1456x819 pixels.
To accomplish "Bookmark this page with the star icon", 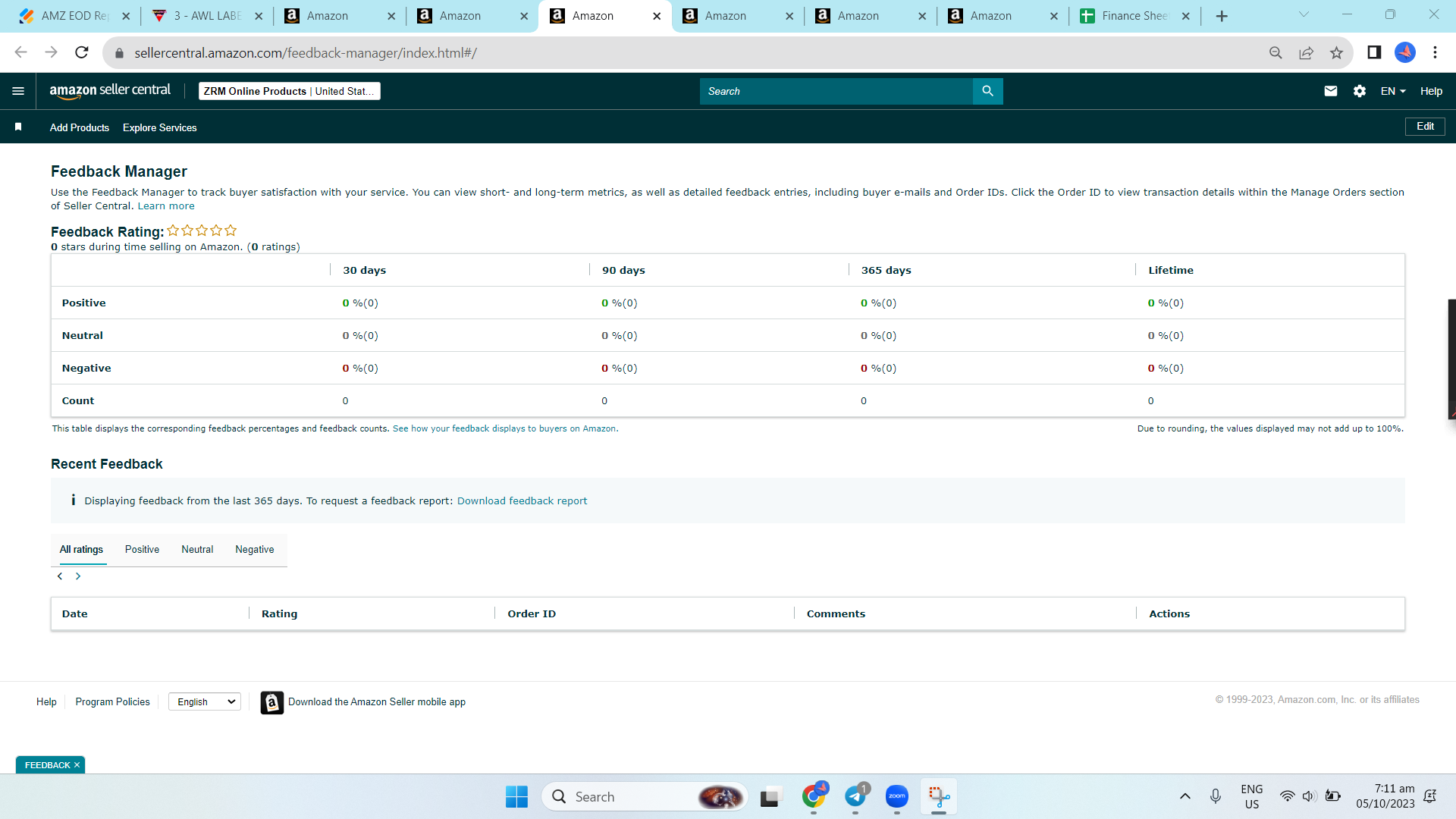I will tap(1336, 52).
